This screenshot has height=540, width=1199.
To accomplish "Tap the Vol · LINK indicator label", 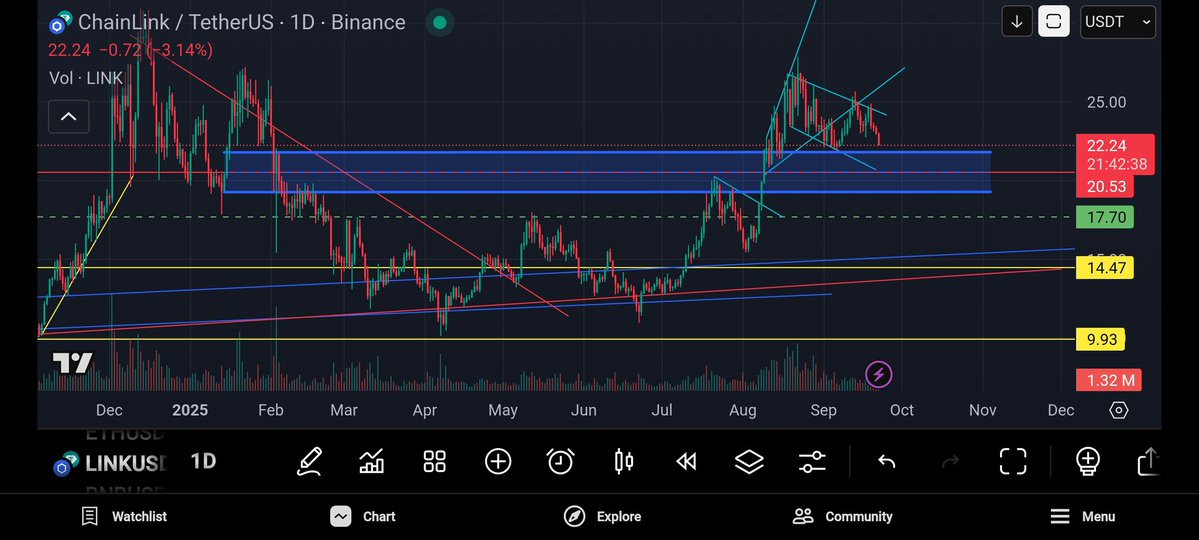I will (x=86, y=78).
